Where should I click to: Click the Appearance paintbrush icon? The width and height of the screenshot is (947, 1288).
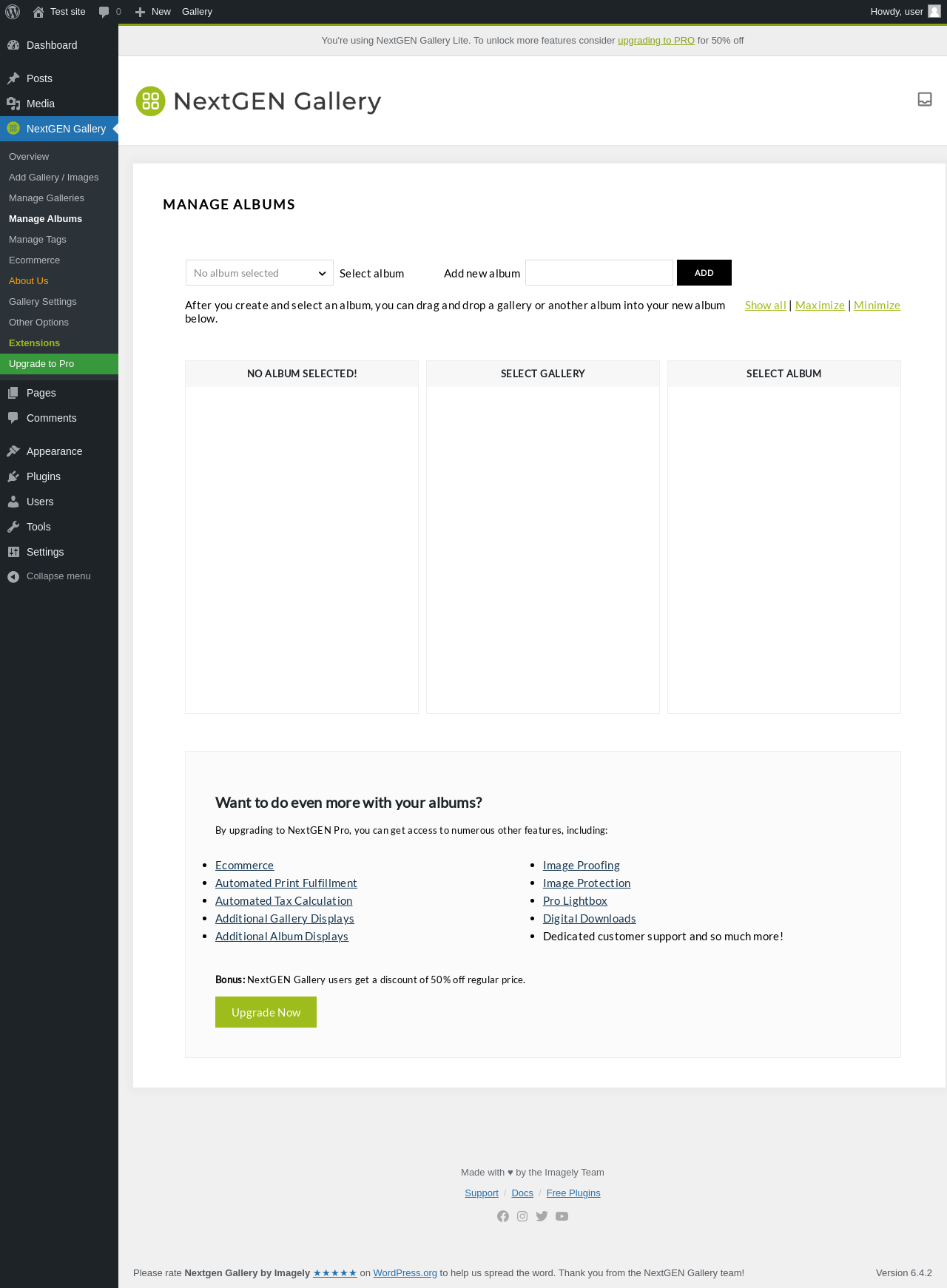[x=13, y=451]
